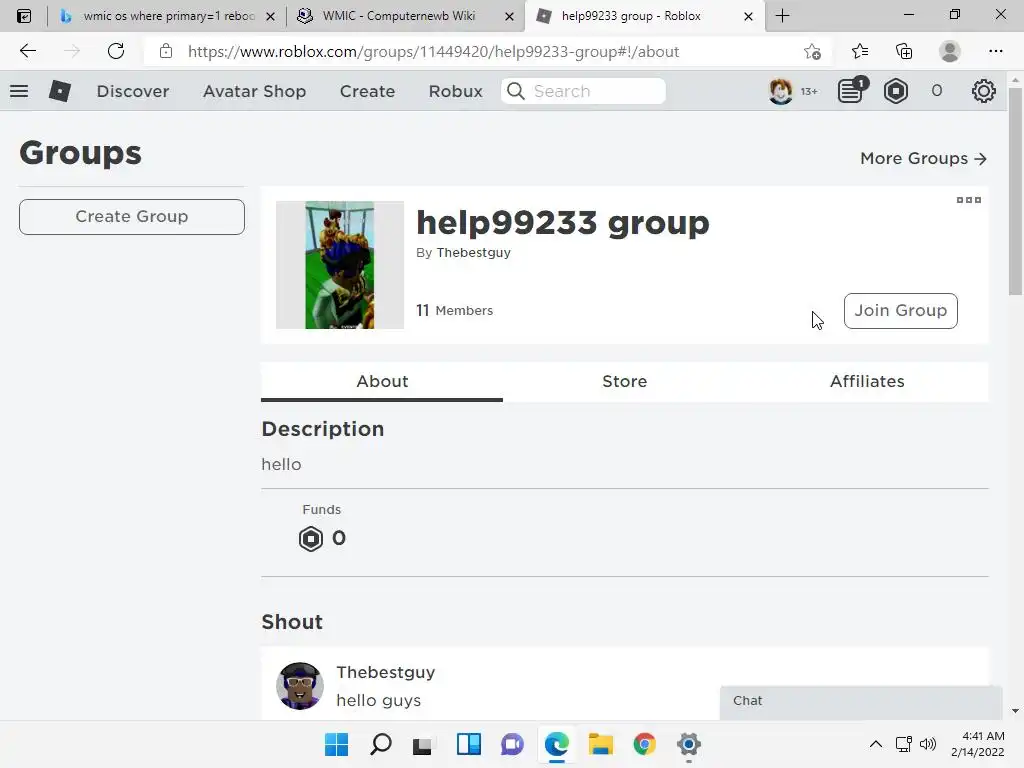Open Widgets on the taskbar
Screen dimensions: 1024x768
468,744
